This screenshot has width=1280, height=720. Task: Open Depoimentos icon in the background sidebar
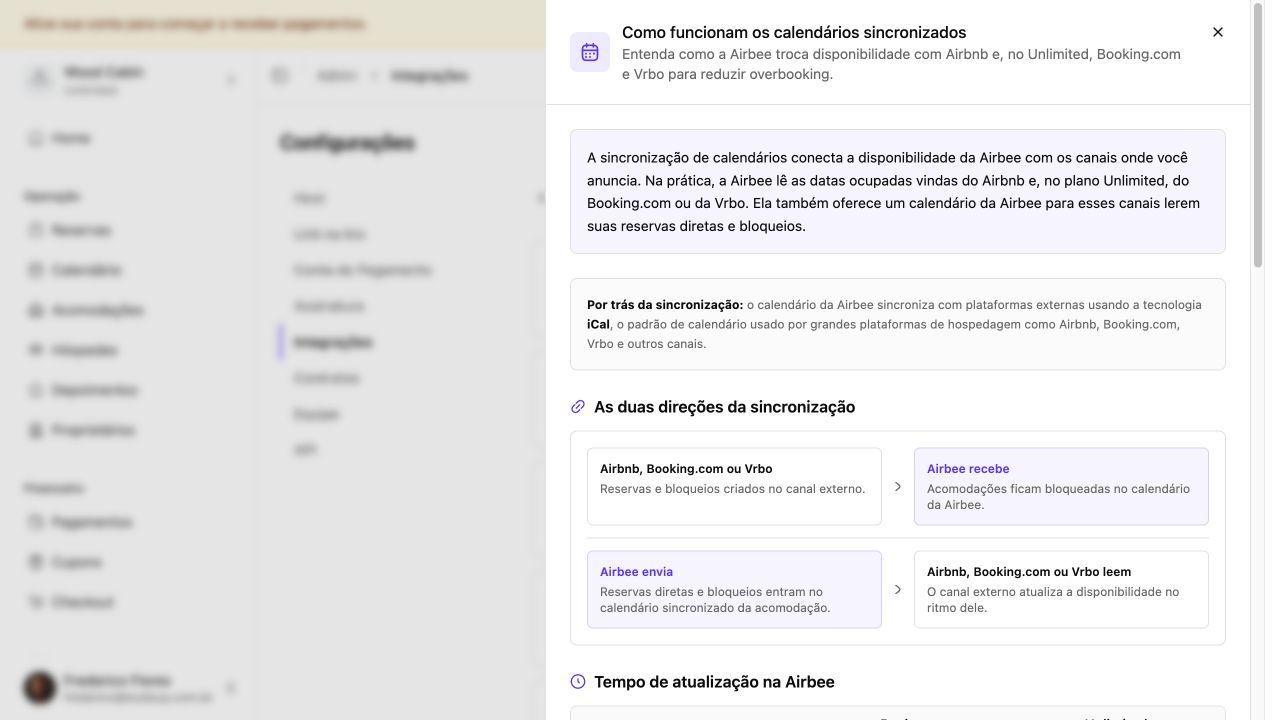click(36, 390)
